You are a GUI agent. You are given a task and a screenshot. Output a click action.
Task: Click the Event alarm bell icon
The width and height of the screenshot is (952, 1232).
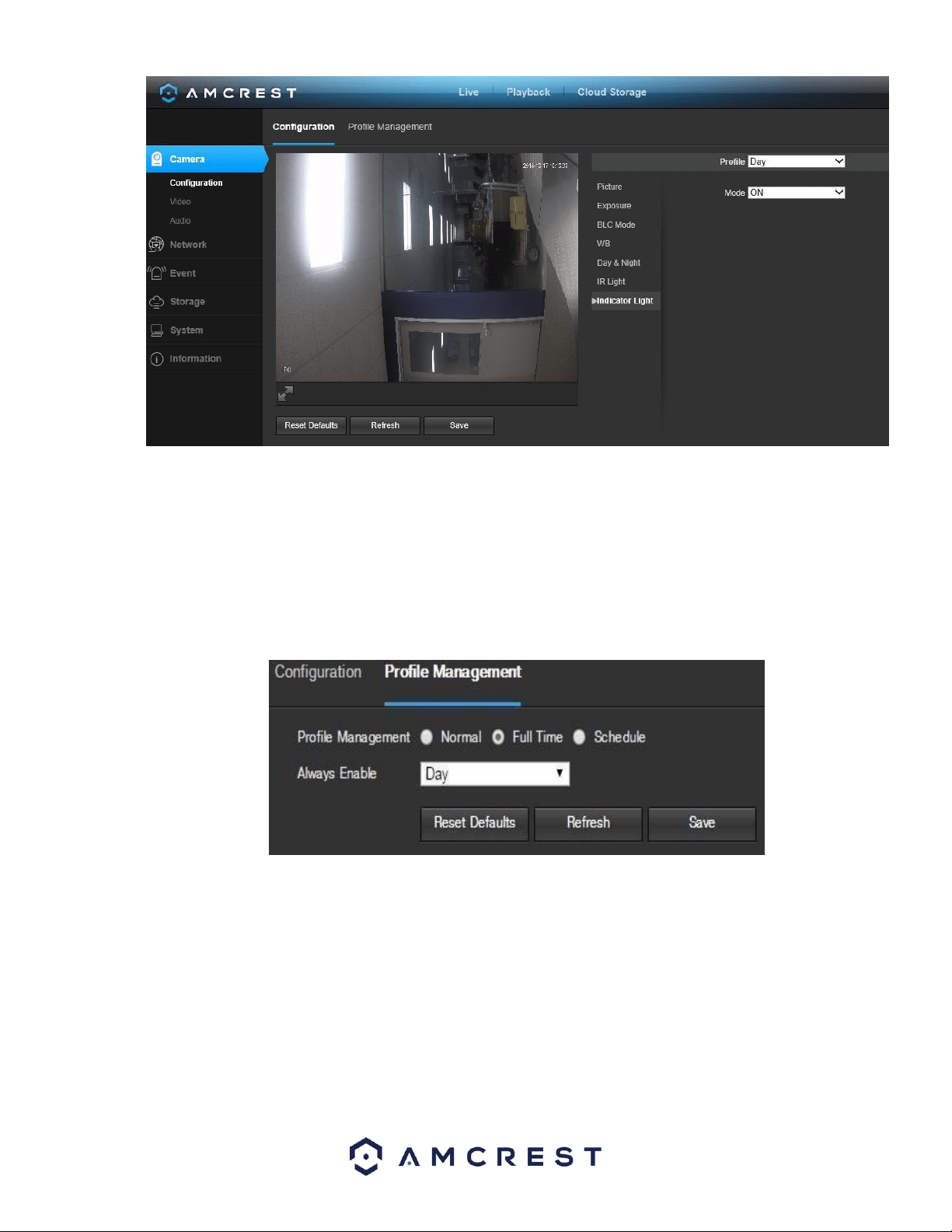(x=156, y=273)
